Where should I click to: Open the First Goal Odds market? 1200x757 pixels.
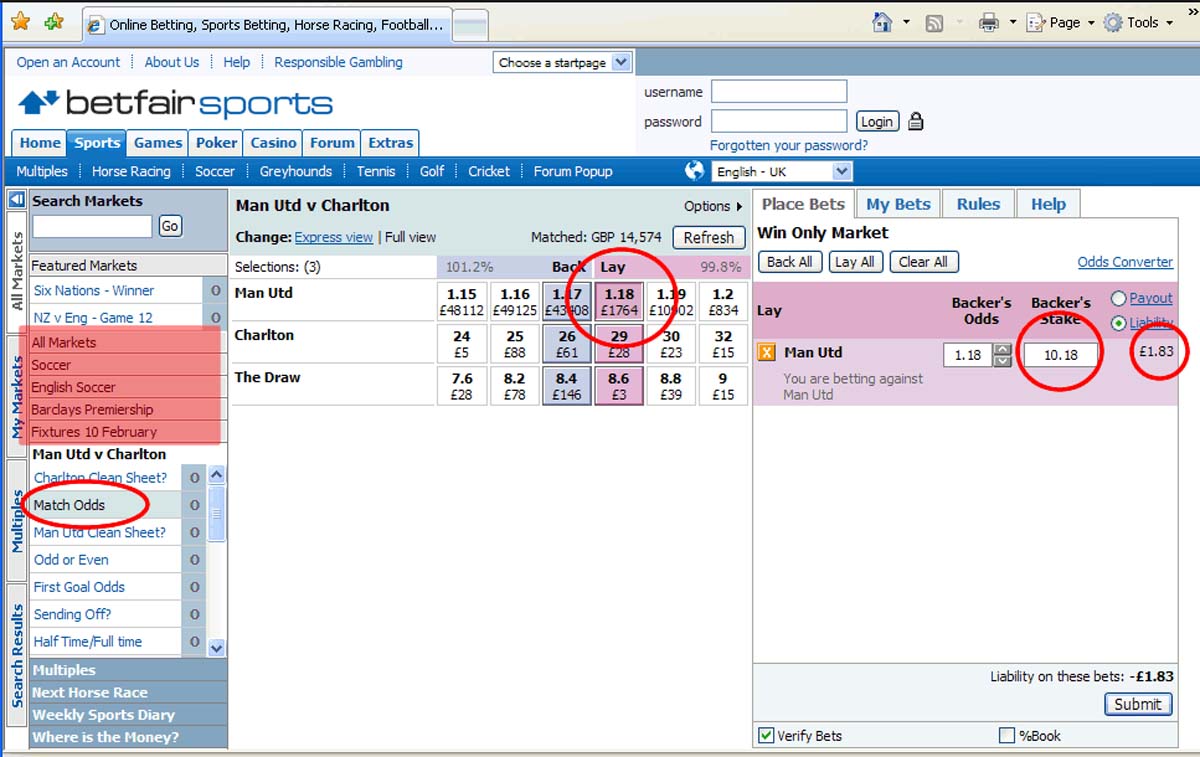pyautogui.click(x=80, y=587)
